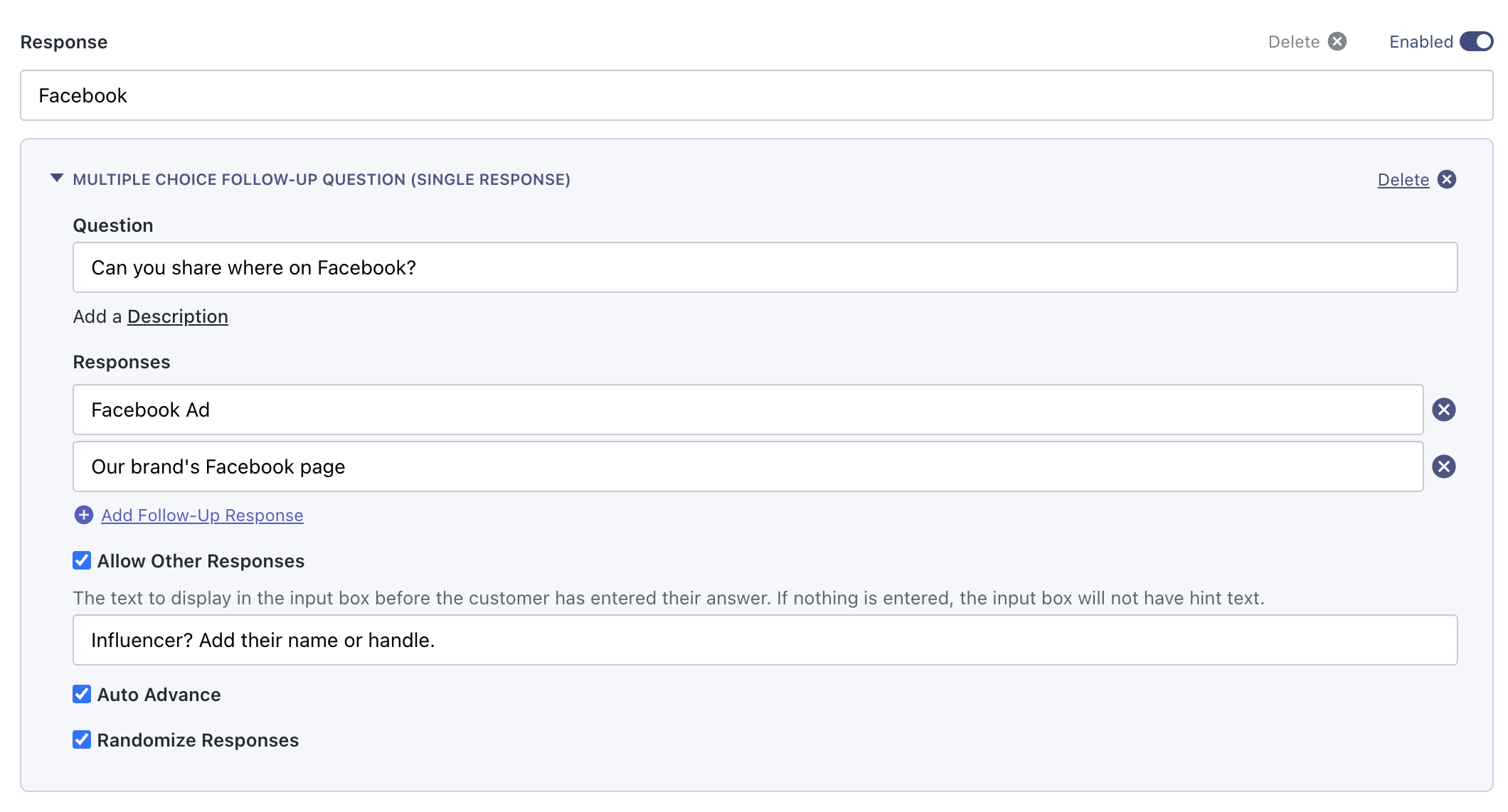Edit the 'Our brand's Facebook page' input
Screen dimensions: 1508x812
(x=747, y=466)
